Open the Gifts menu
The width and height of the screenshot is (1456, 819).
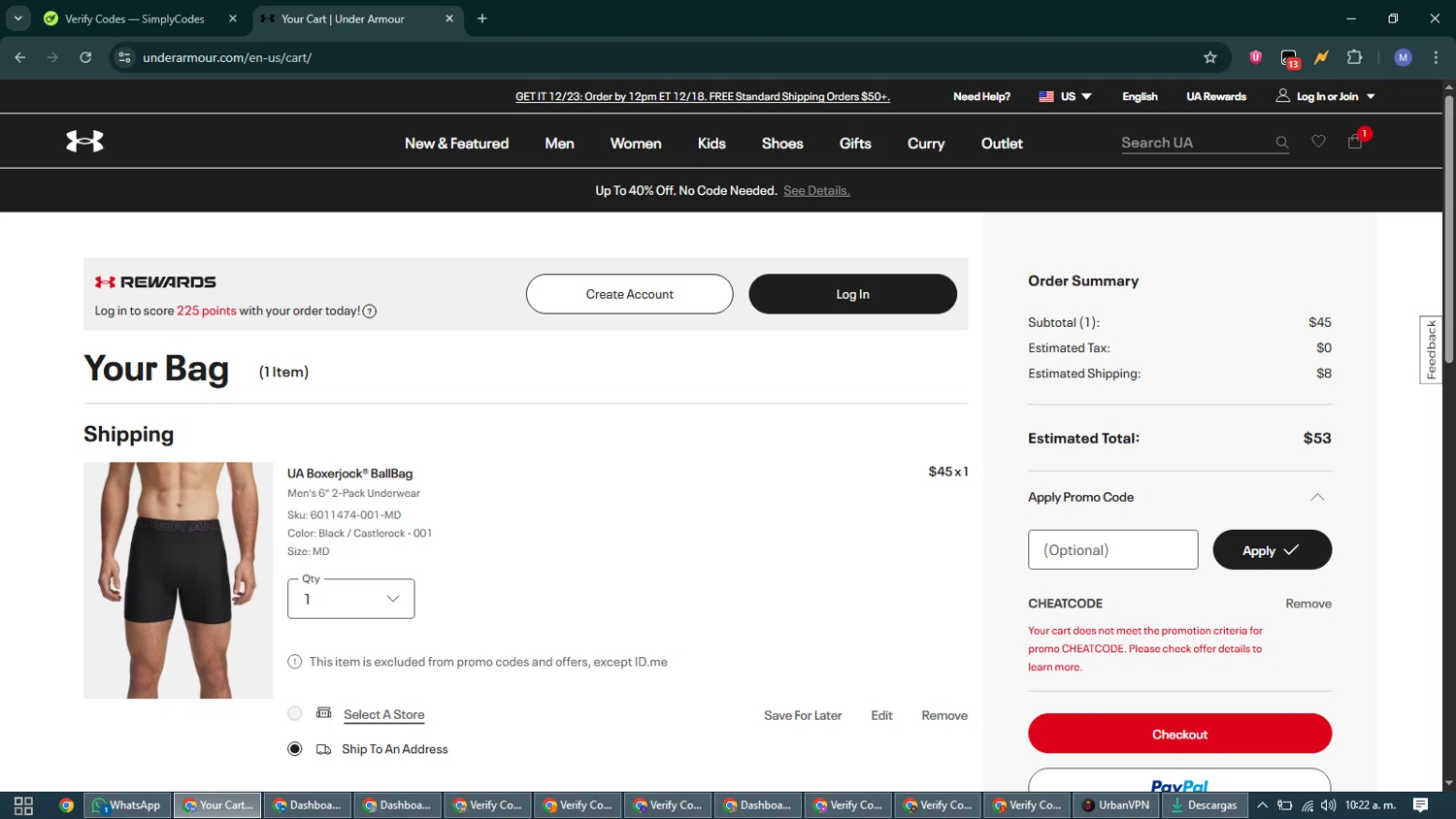pyautogui.click(x=855, y=144)
